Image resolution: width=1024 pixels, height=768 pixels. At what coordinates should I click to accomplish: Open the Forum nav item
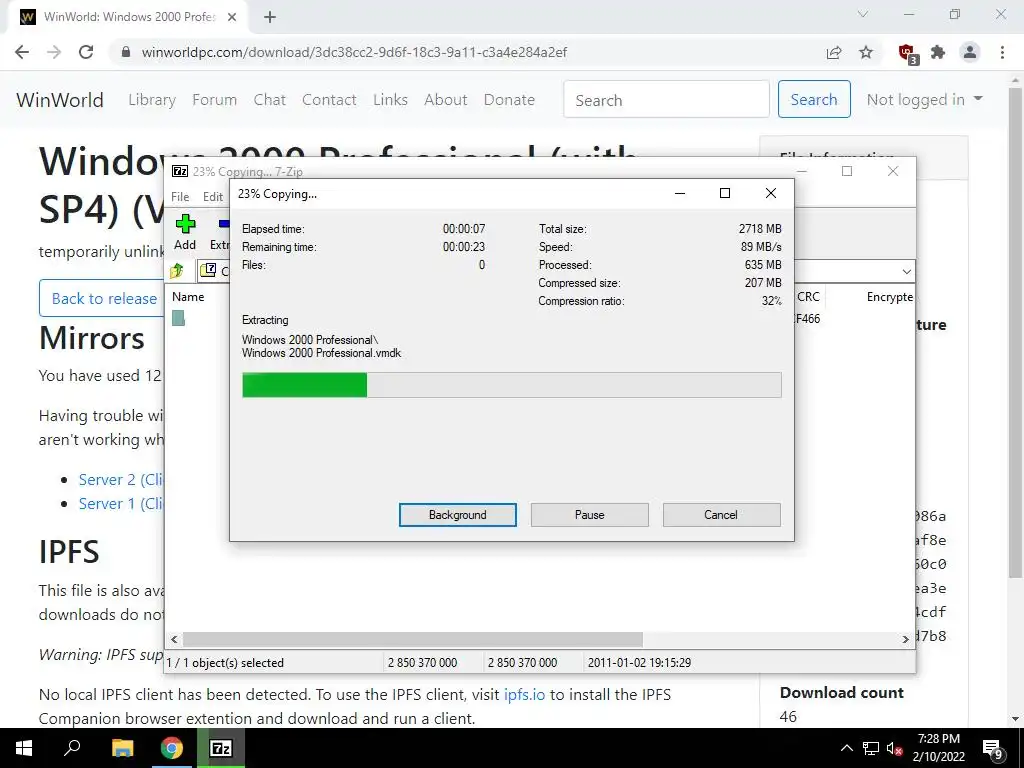(214, 100)
